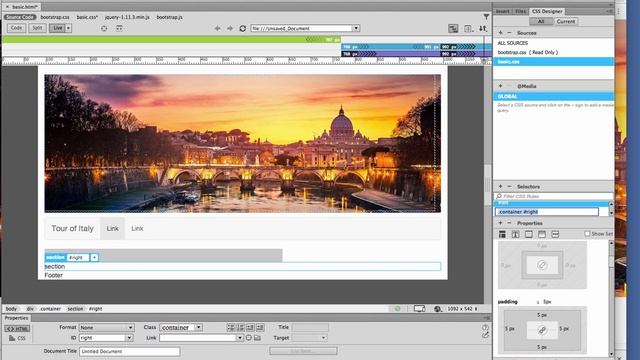This screenshot has width=640, height=360.
Task: Open jquery-1.11.3.min.js related file
Action: pyautogui.click(x=127, y=17)
